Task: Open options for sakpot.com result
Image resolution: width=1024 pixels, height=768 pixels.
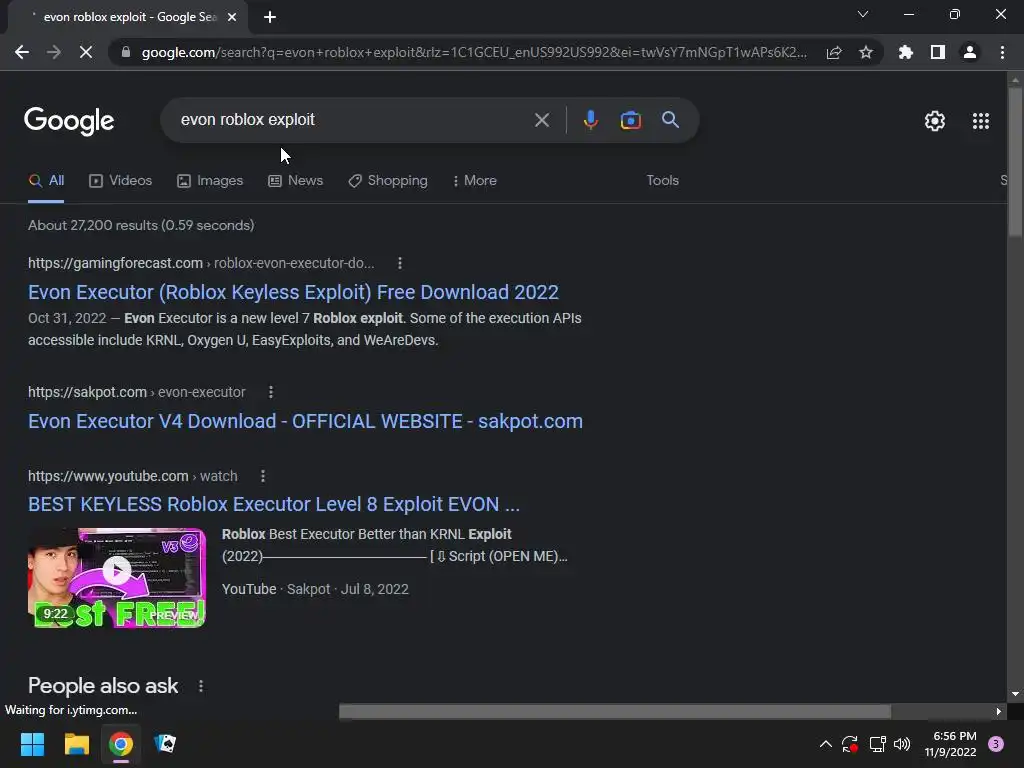Action: [x=271, y=392]
